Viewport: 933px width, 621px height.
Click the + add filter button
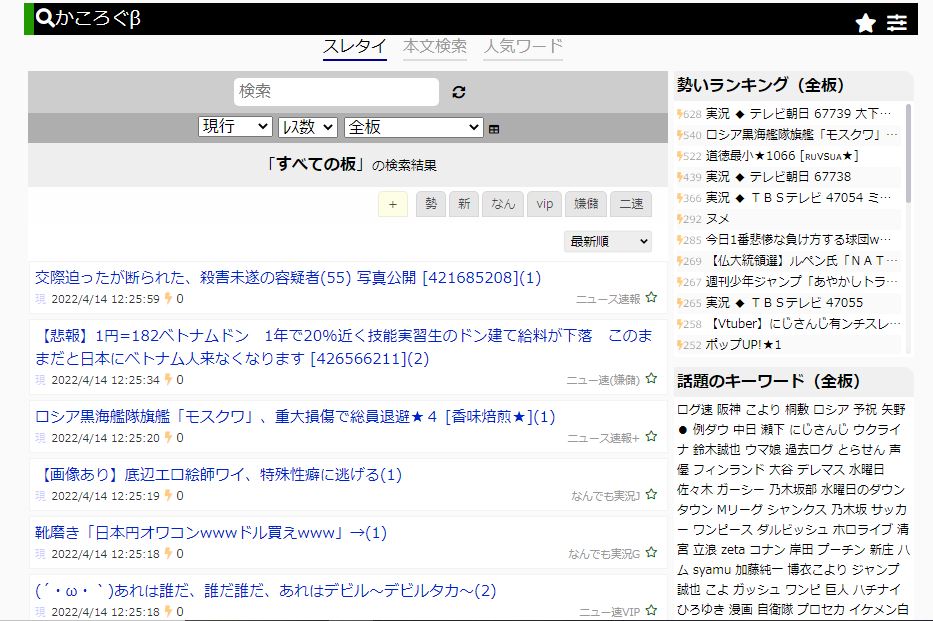[393, 205]
